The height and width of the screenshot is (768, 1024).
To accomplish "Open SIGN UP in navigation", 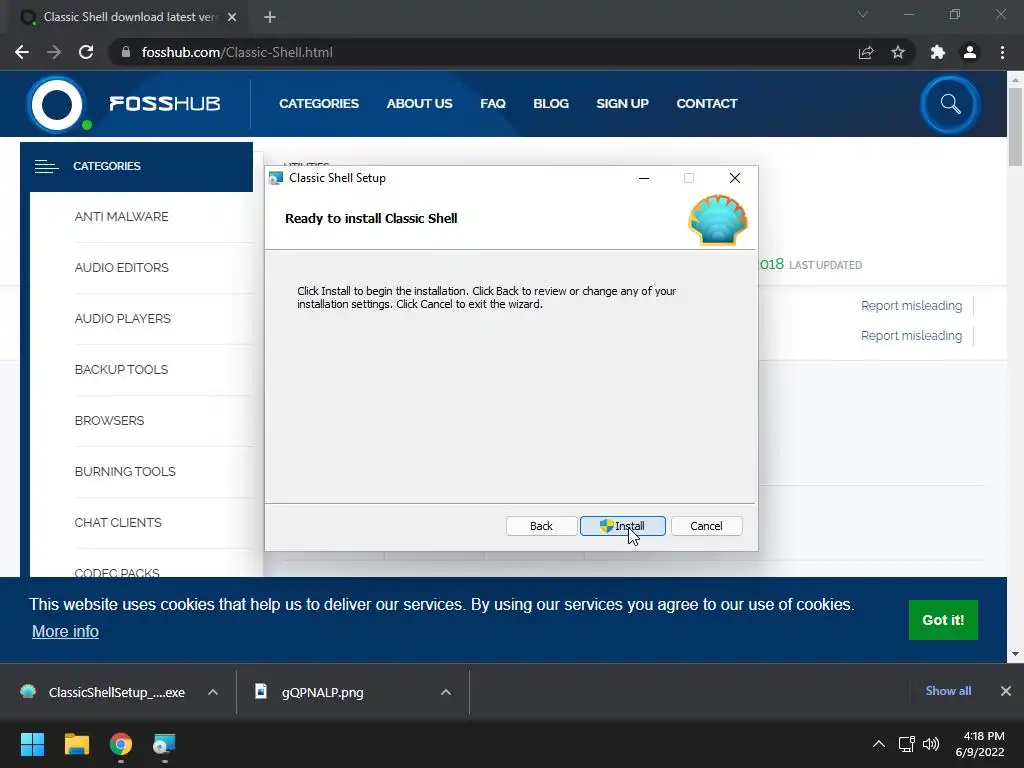I will [622, 103].
